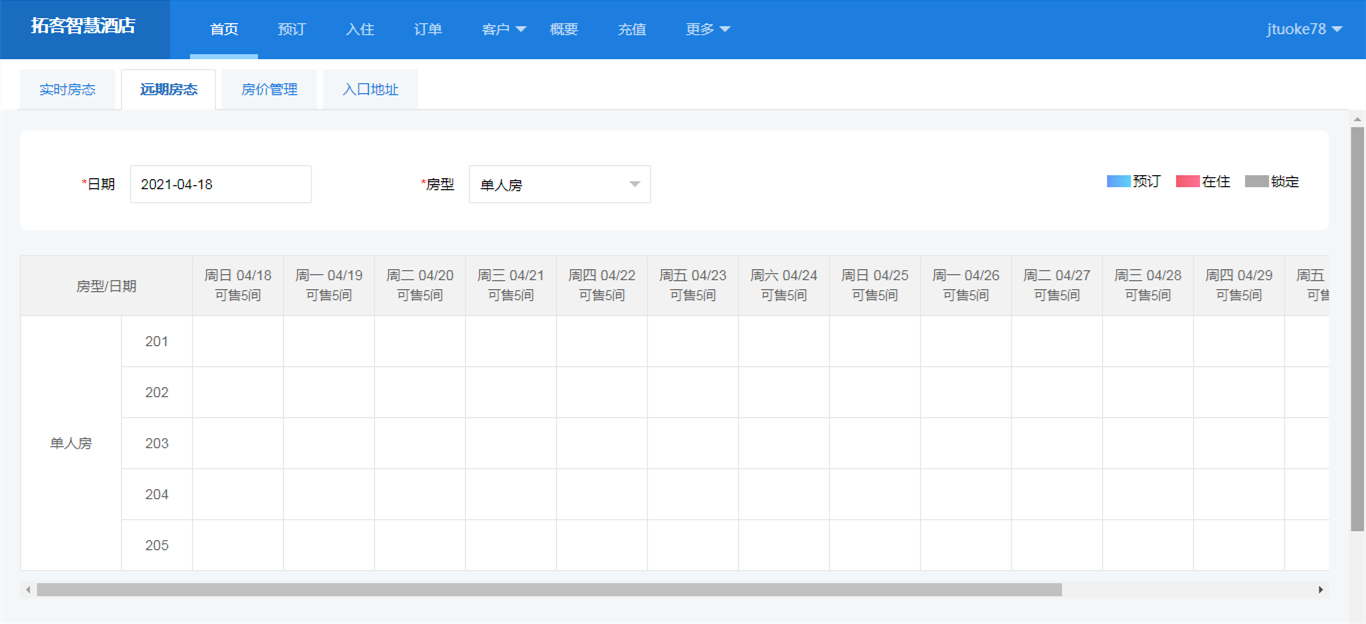This screenshot has width=1366, height=624.
Task: Select room 202 cell under 04/20
Action: click(420, 392)
